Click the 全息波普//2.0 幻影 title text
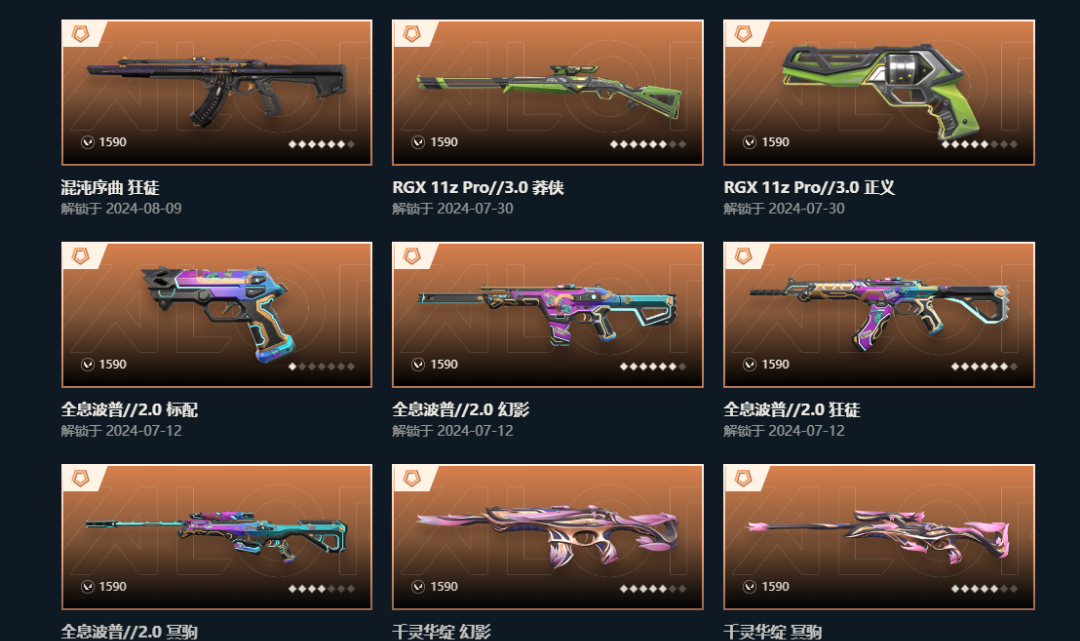This screenshot has width=1080, height=641. click(461, 410)
